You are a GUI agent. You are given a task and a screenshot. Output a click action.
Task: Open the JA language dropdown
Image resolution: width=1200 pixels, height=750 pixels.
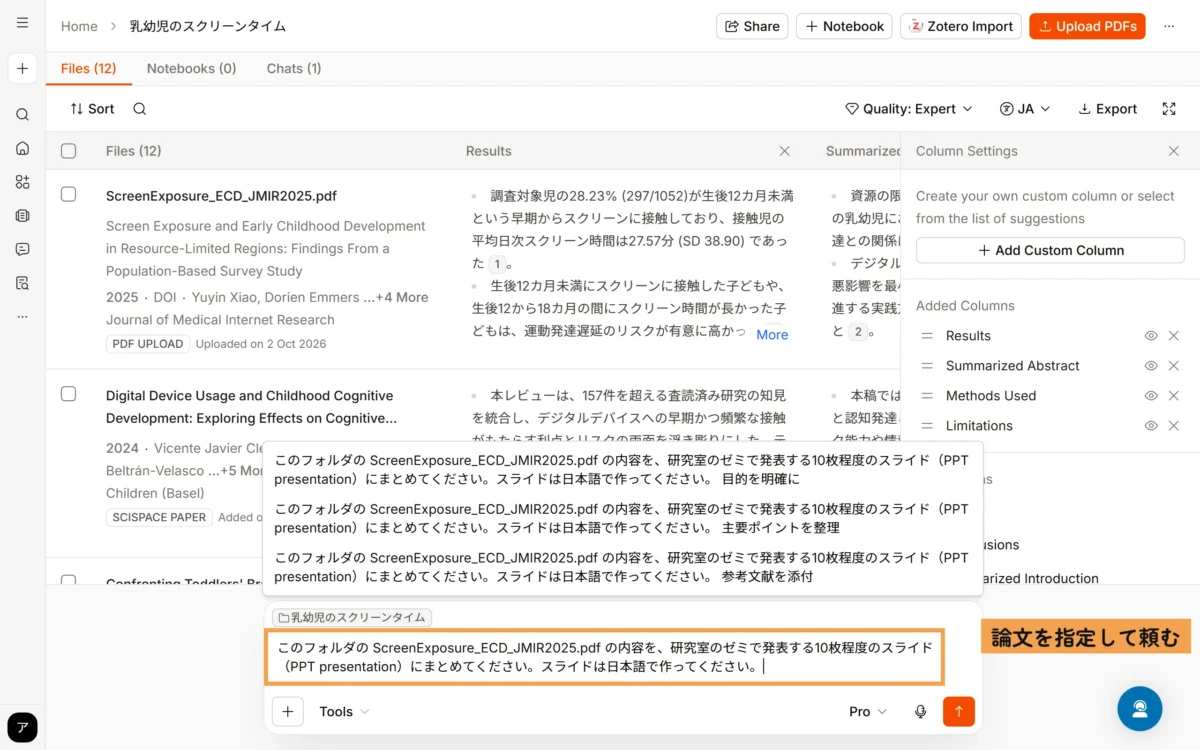click(1025, 109)
